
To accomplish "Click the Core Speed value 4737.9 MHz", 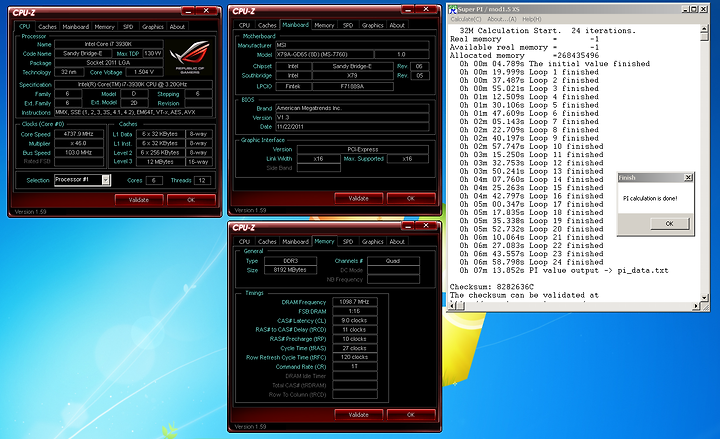I will coord(79,134).
